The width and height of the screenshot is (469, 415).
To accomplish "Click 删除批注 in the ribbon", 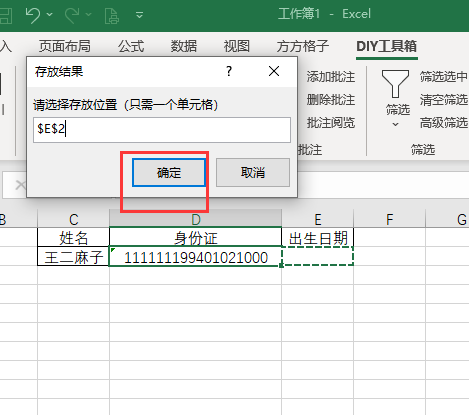I will 331,100.
